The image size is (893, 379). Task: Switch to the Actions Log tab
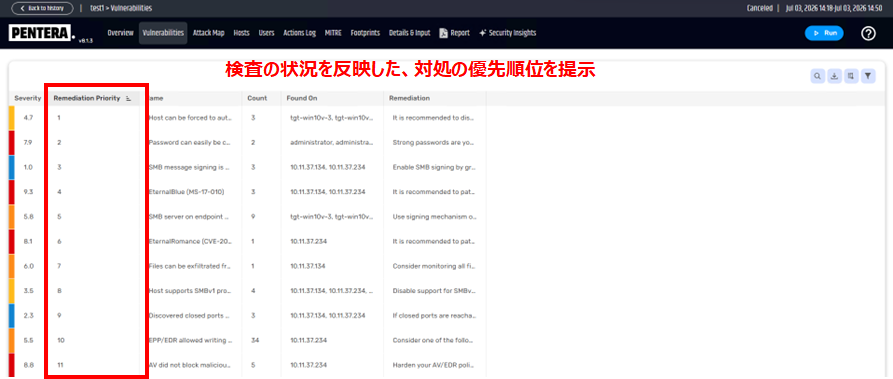point(300,33)
